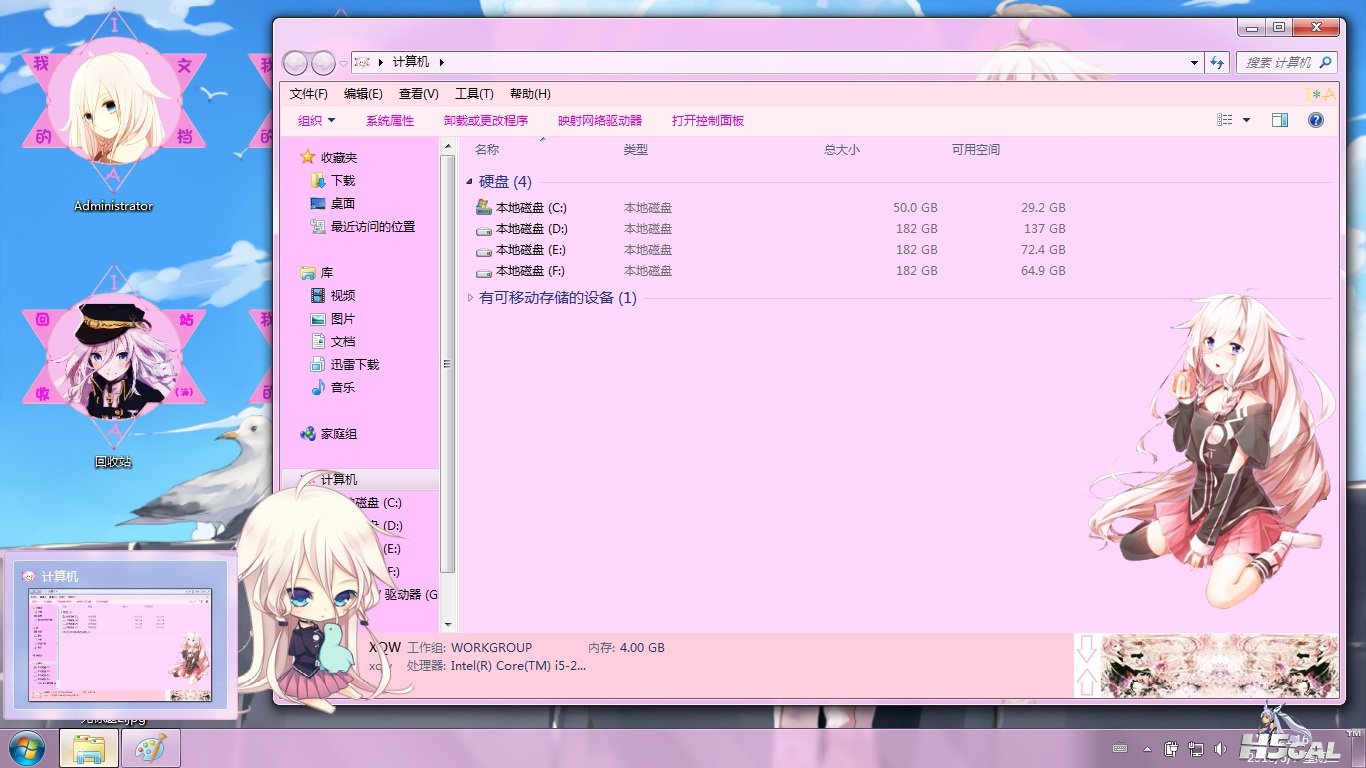Open 最近访问的位置 in navigation pane
The height and width of the screenshot is (768, 1366).
coord(372,227)
